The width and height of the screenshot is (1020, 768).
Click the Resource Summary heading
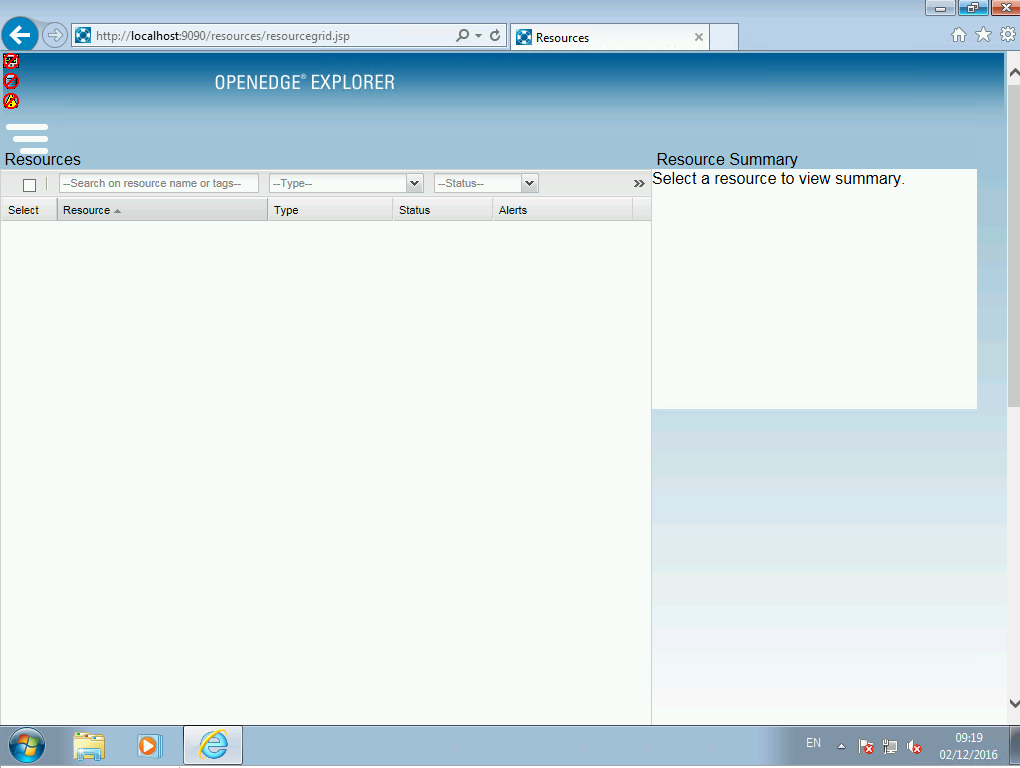click(727, 159)
